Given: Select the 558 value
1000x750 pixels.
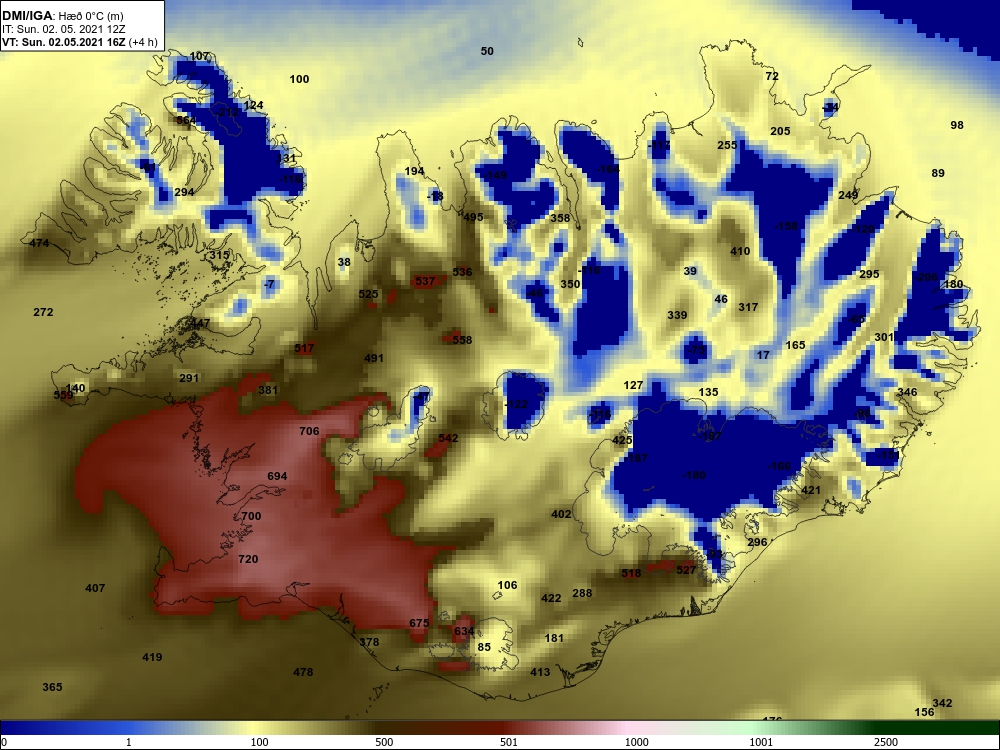Looking at the screenshot, I should pyautogui.click(x=462, y=341).
